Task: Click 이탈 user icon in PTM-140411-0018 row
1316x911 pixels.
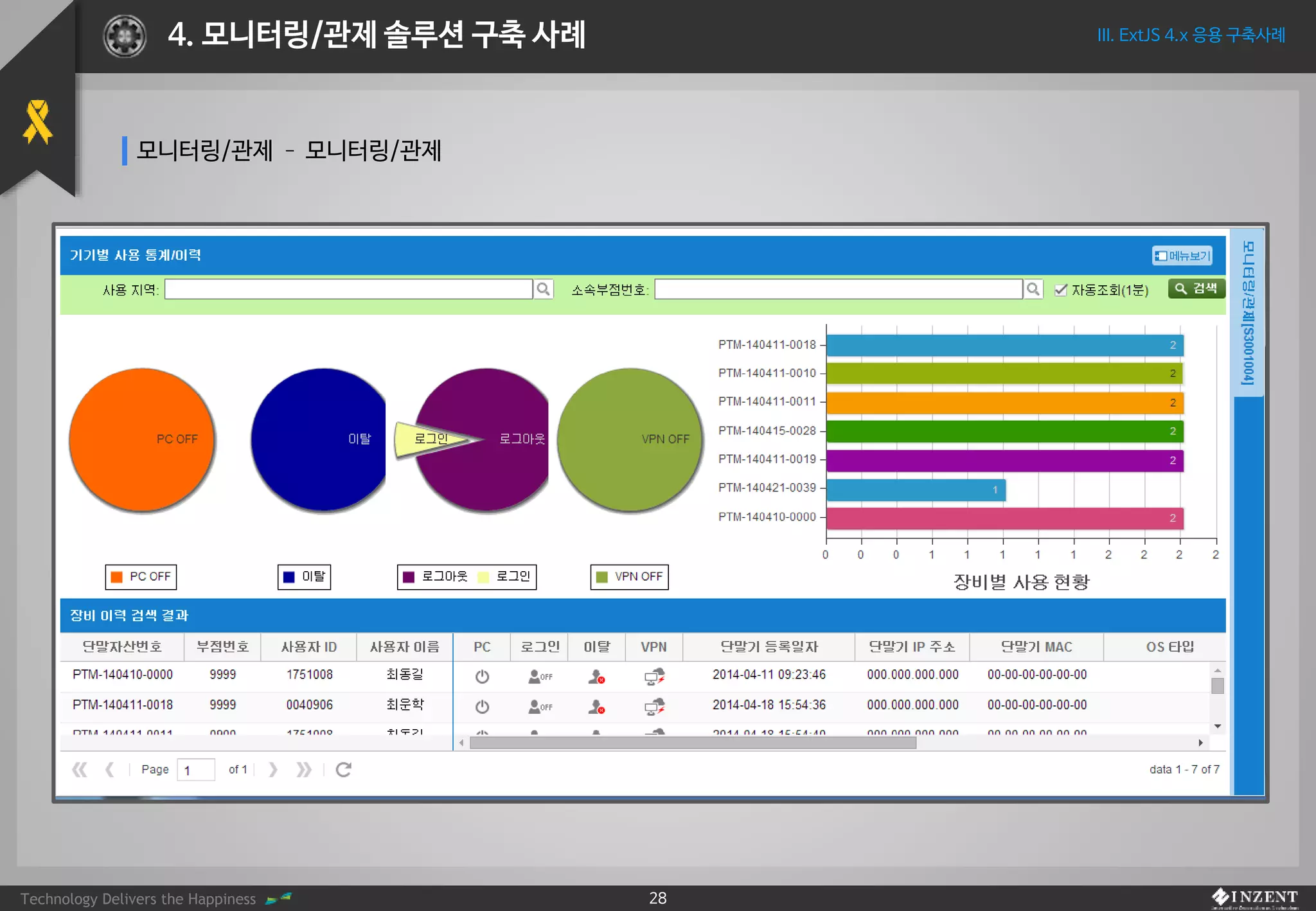Action: (x=596, y=707)
